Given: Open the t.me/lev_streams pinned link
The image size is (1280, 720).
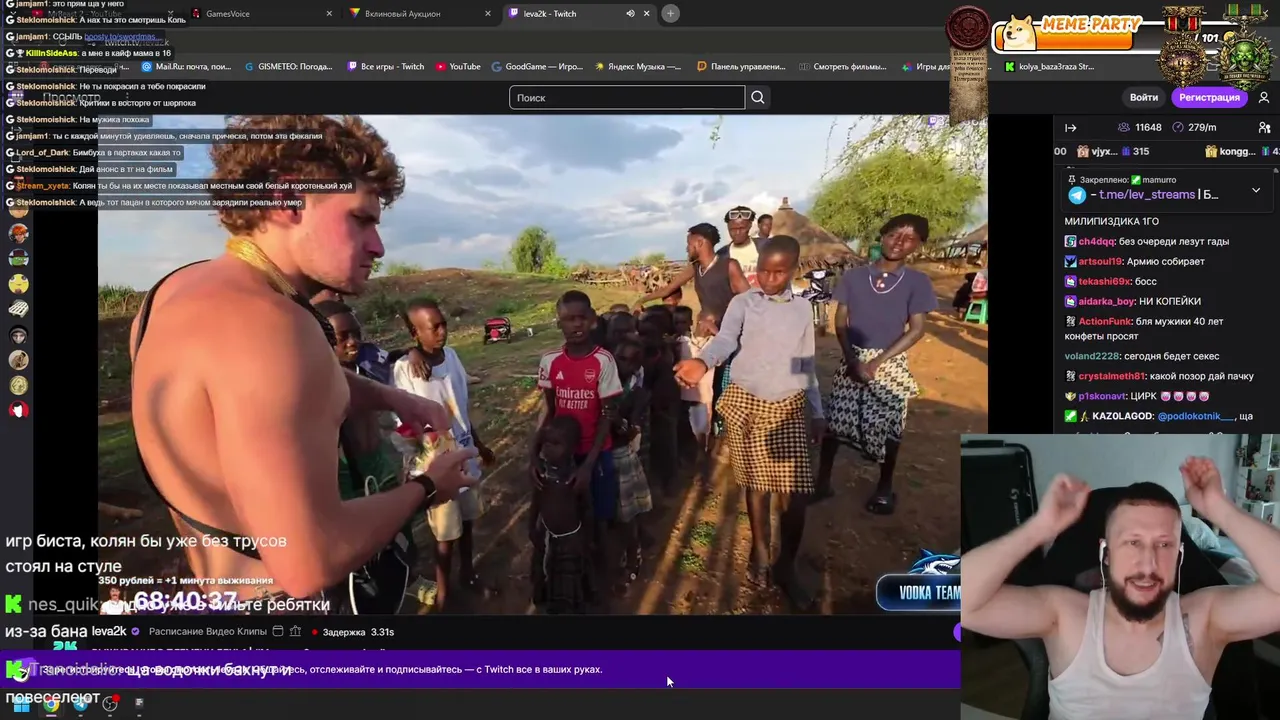Looking at the screenshot, I should 1148,195.
